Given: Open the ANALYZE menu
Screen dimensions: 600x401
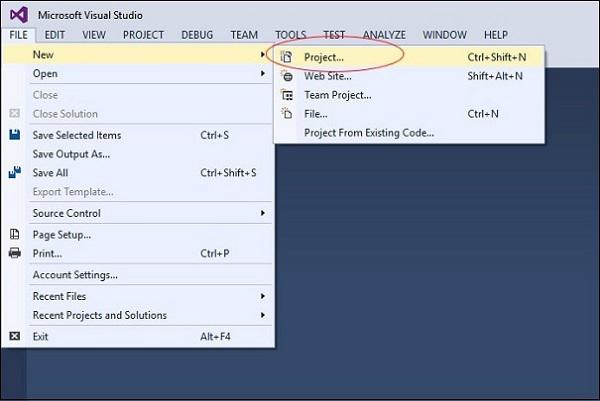Looking at the screenshot, I should click(x=384, y=35).
